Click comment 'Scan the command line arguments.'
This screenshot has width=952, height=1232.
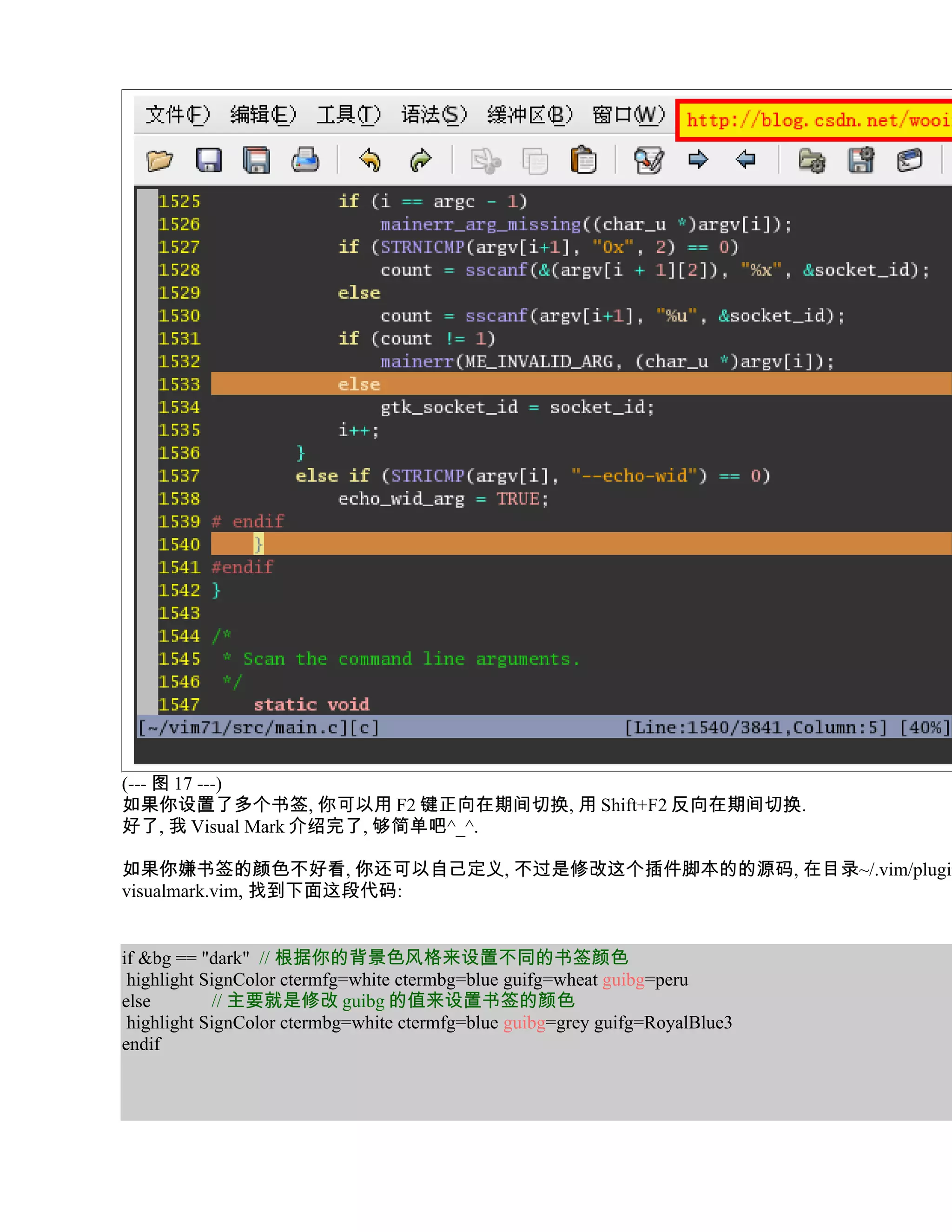click(411, 658)
